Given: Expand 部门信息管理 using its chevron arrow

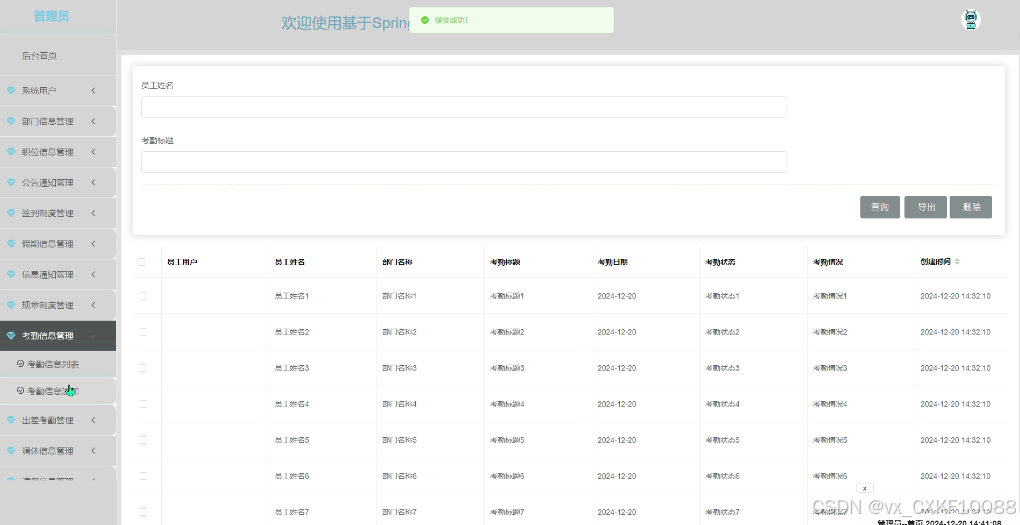Looking at the screenshot, I should pyautogui.click(x=94, y=121).
